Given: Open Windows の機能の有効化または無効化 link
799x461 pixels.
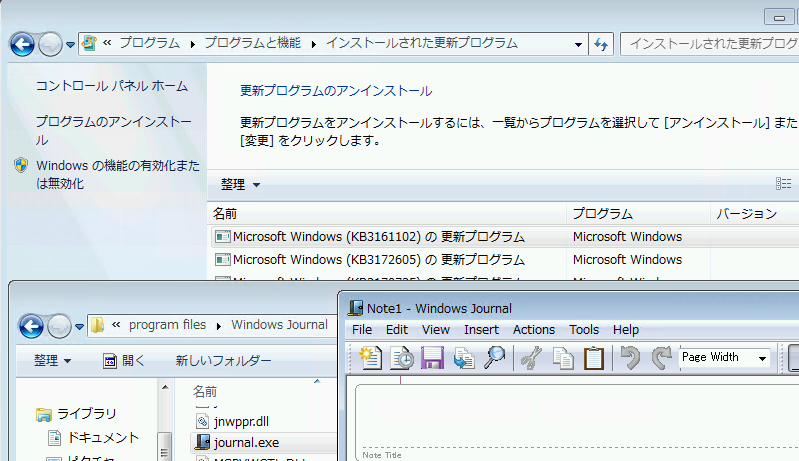Looking at the screenshot, I should tap(118, 174).
